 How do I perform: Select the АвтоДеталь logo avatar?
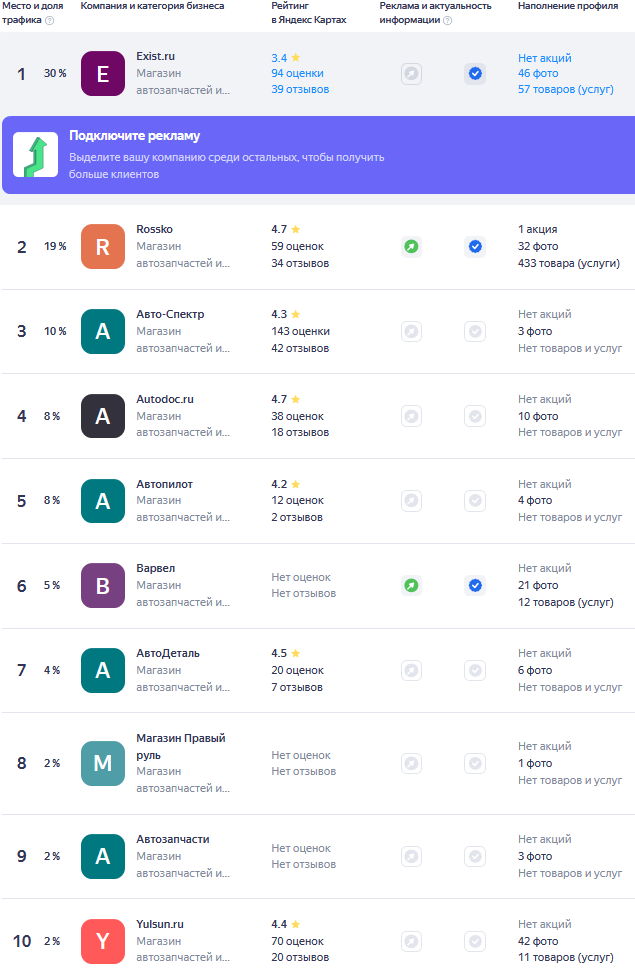103,671
